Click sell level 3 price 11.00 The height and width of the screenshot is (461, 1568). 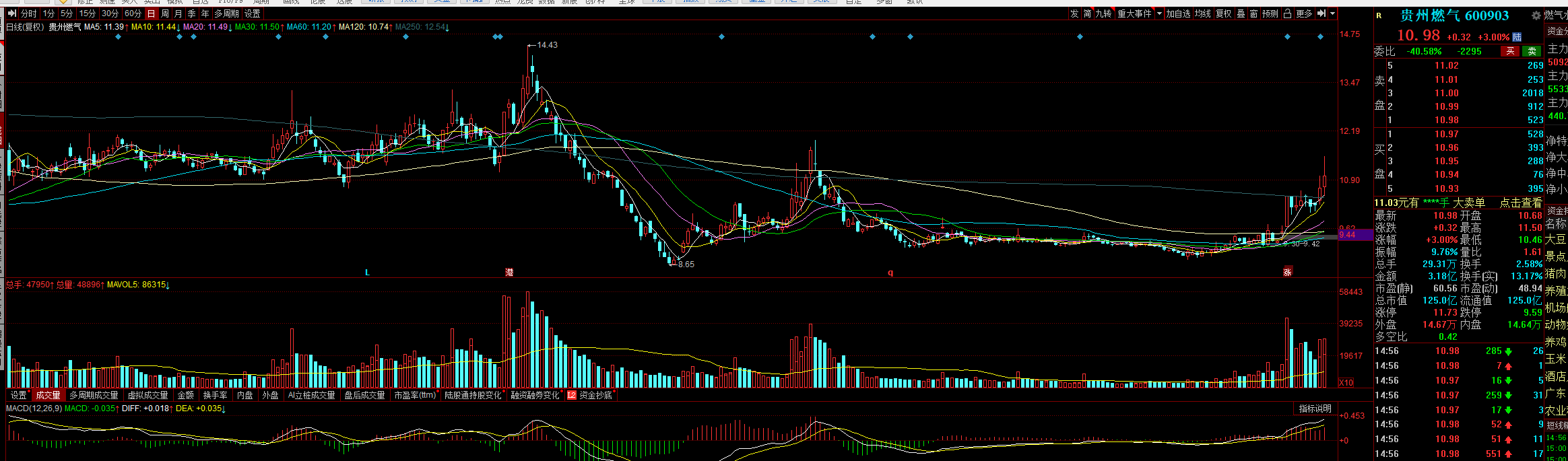point(1446,93)
